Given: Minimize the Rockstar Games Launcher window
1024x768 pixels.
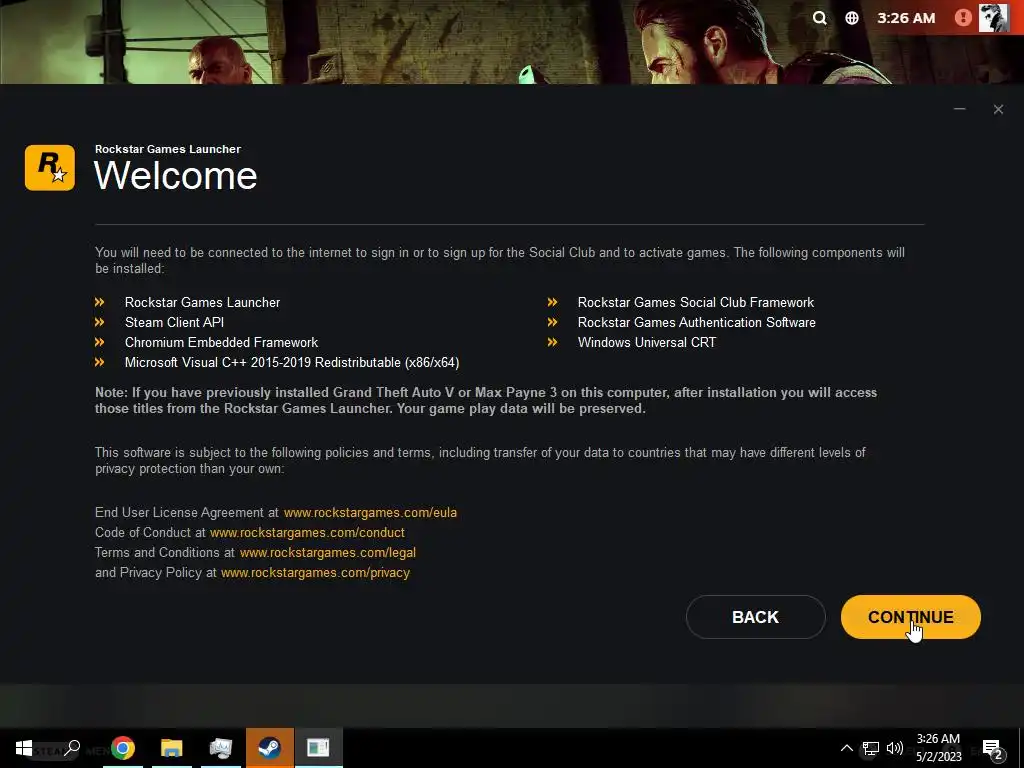Looking at the screenshot, I should click(959, 109).
